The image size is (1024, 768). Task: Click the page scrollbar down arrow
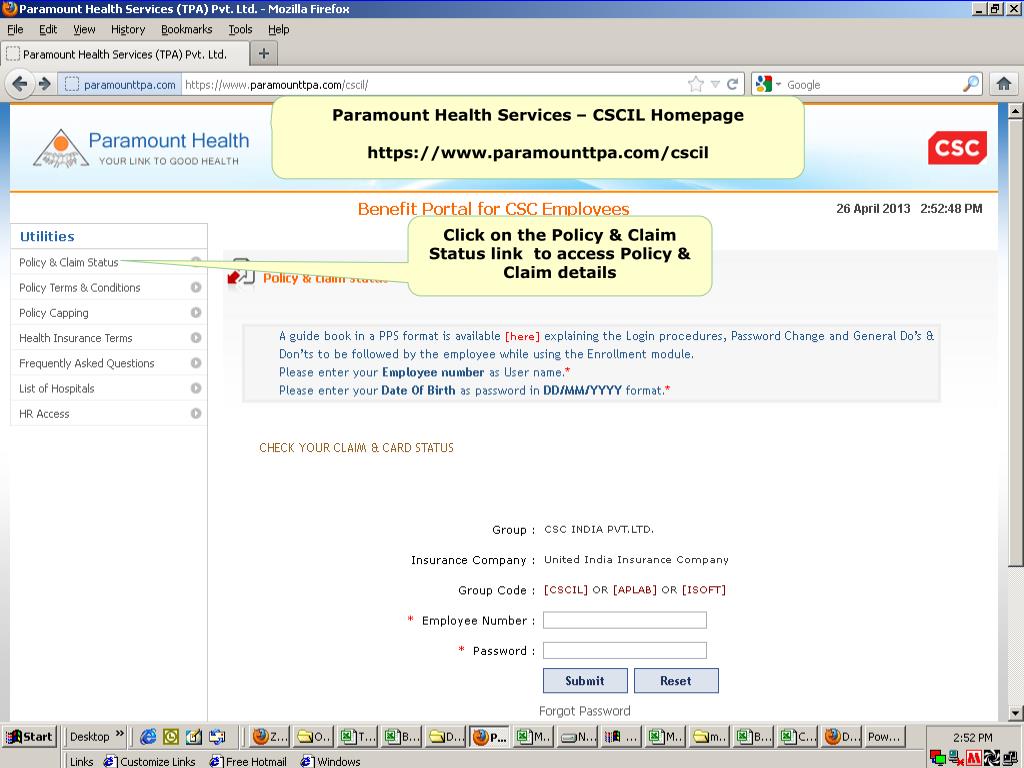click(x=1015, y=713)
